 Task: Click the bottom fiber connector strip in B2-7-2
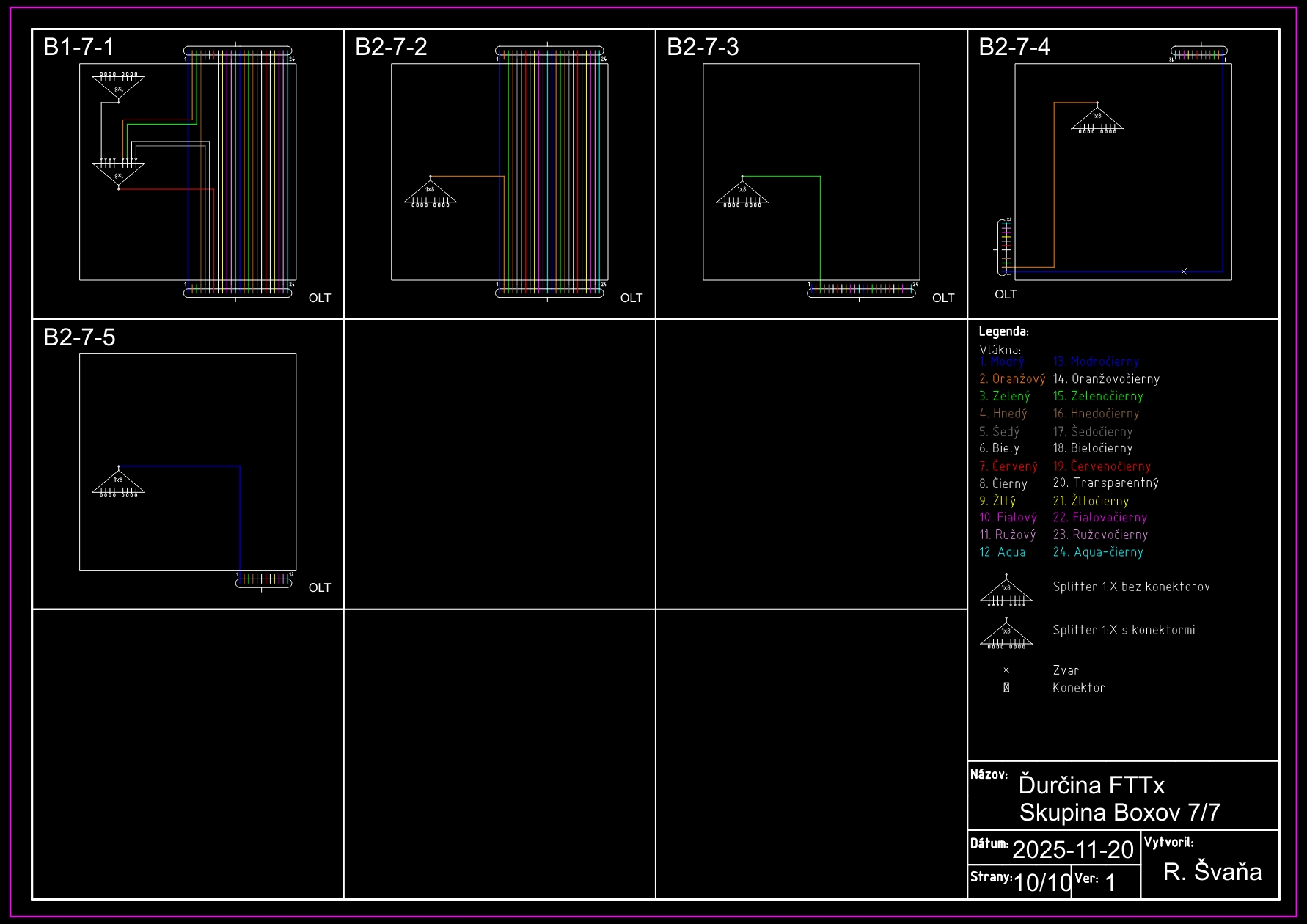tap(549, 293)
